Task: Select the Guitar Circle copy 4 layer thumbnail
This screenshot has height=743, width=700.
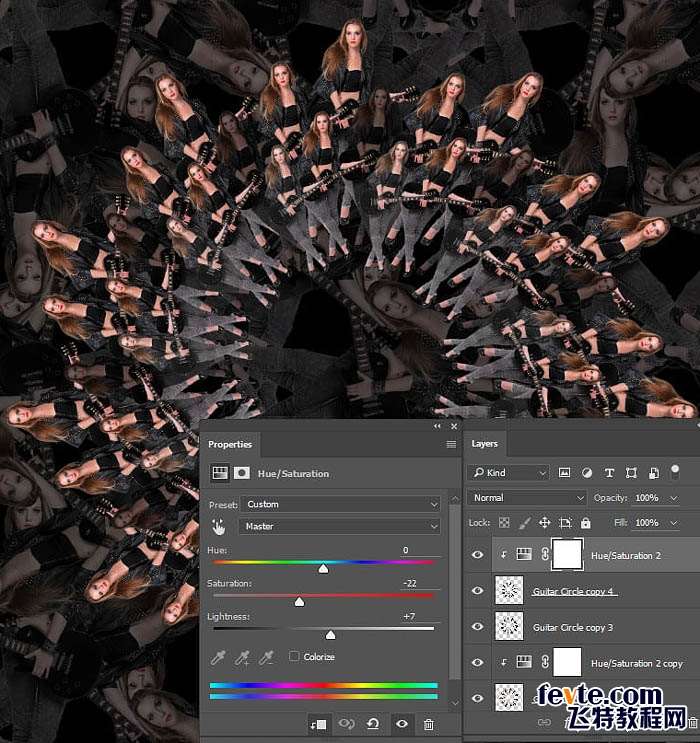Action: coord(509,591)
